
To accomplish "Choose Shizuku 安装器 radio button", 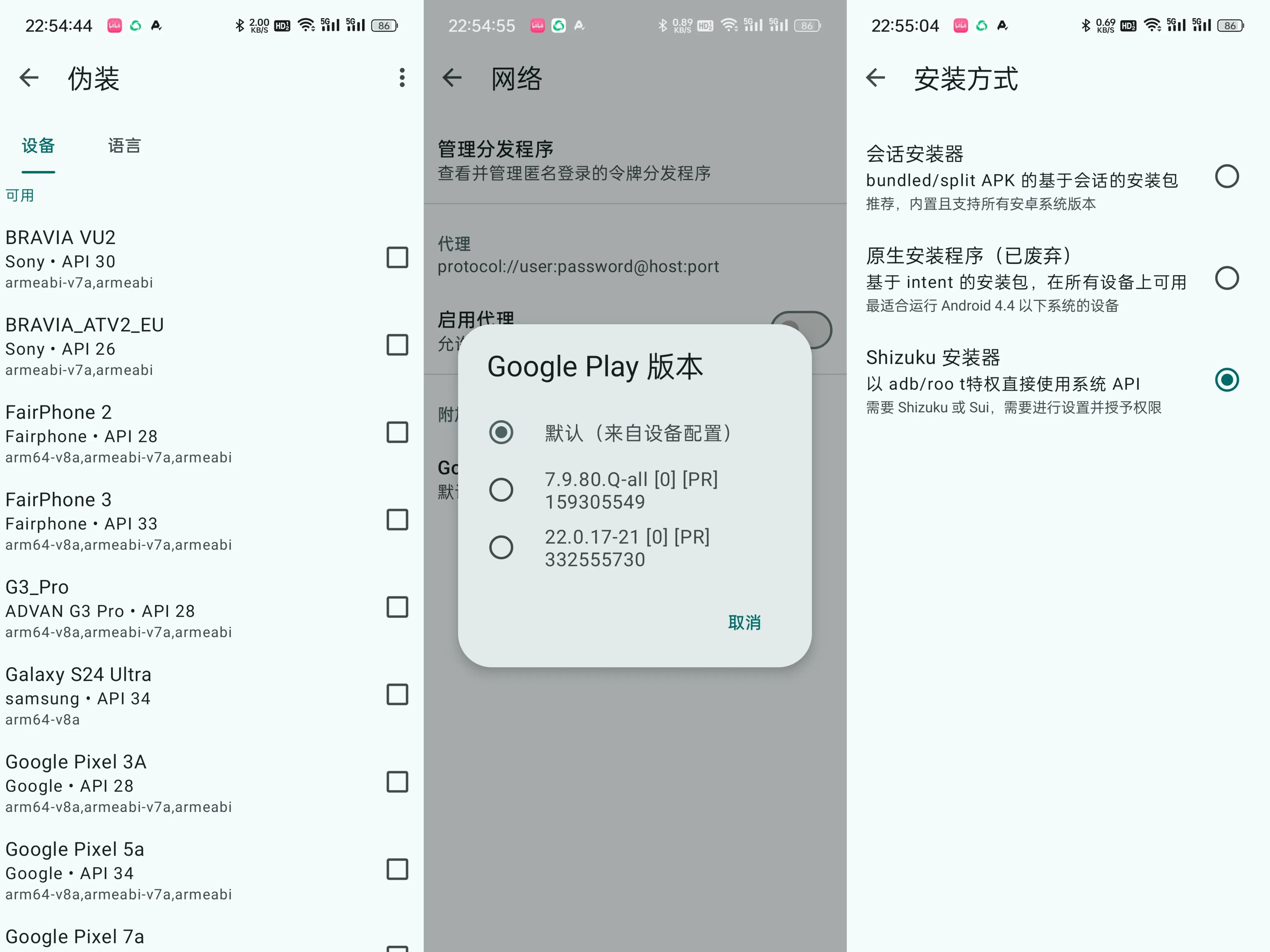I will coord(1227,380).
